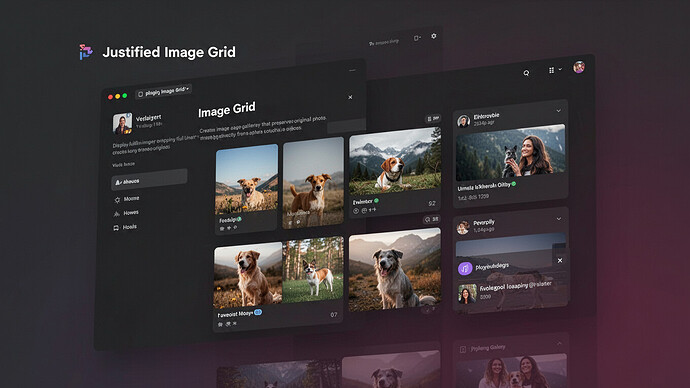
Task: Open the beagle lying before mountains photo
Action: click(395, 161)
